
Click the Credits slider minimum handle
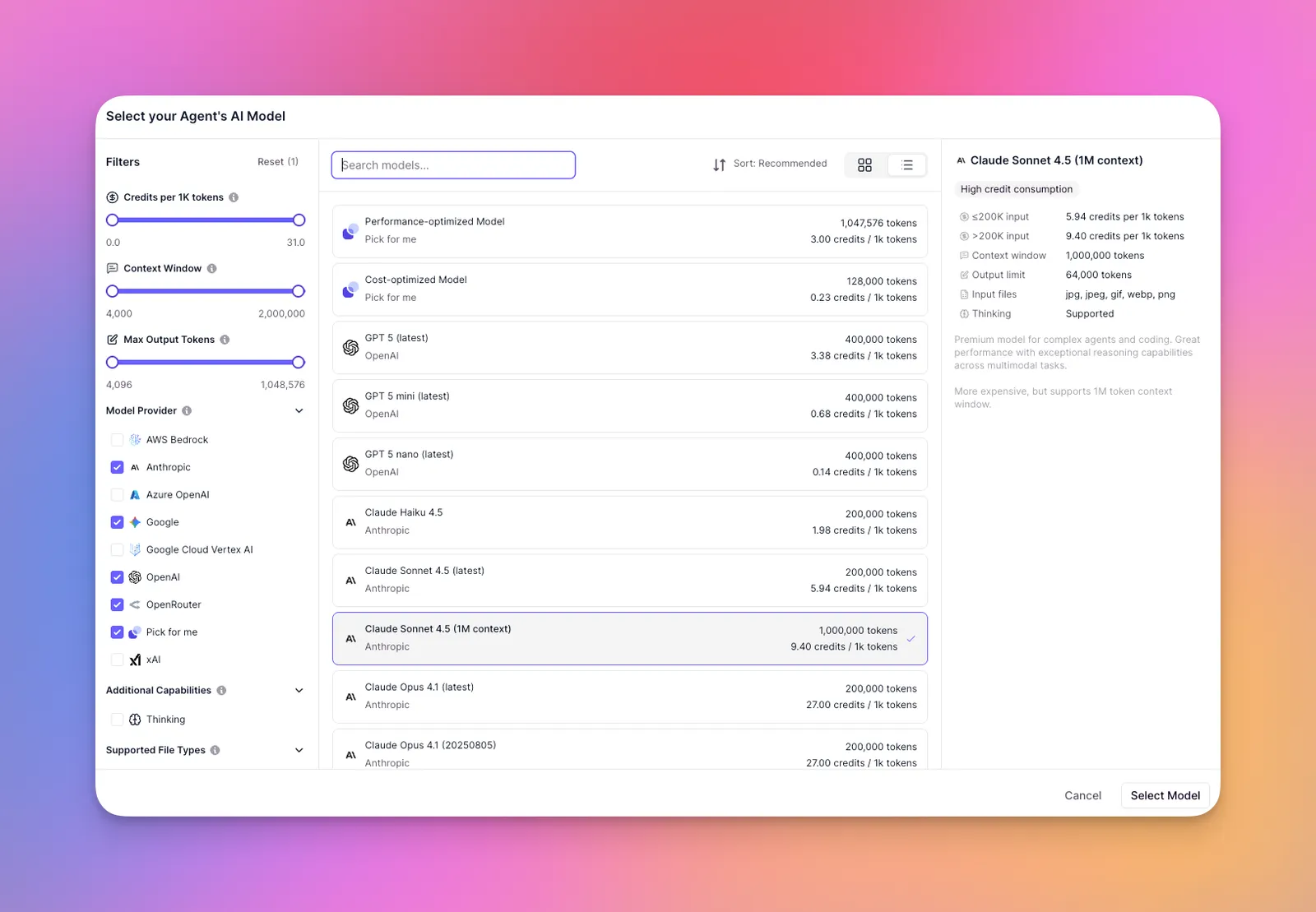pos(113,220)
